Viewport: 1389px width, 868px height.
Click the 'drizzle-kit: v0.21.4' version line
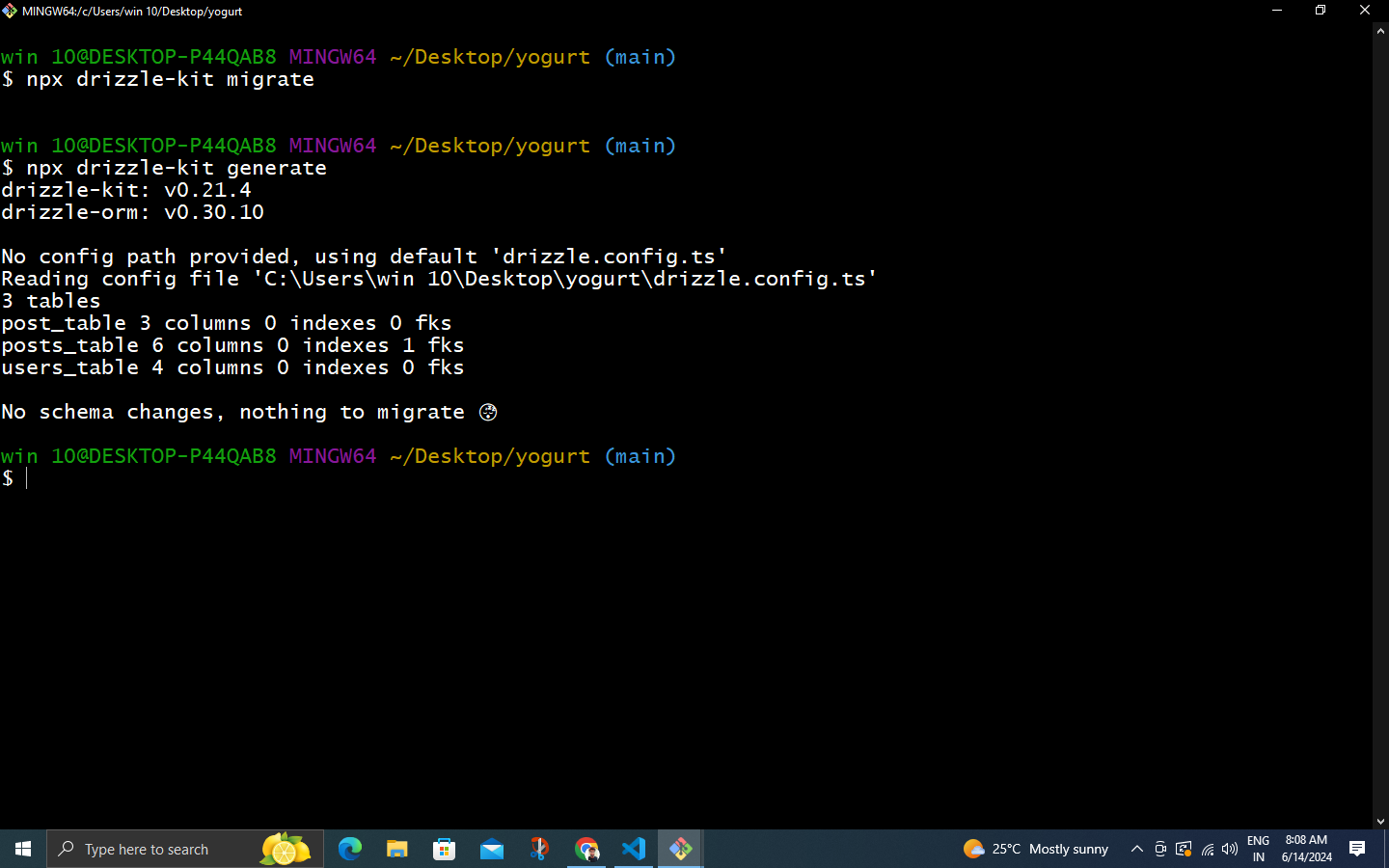[126, 190]
